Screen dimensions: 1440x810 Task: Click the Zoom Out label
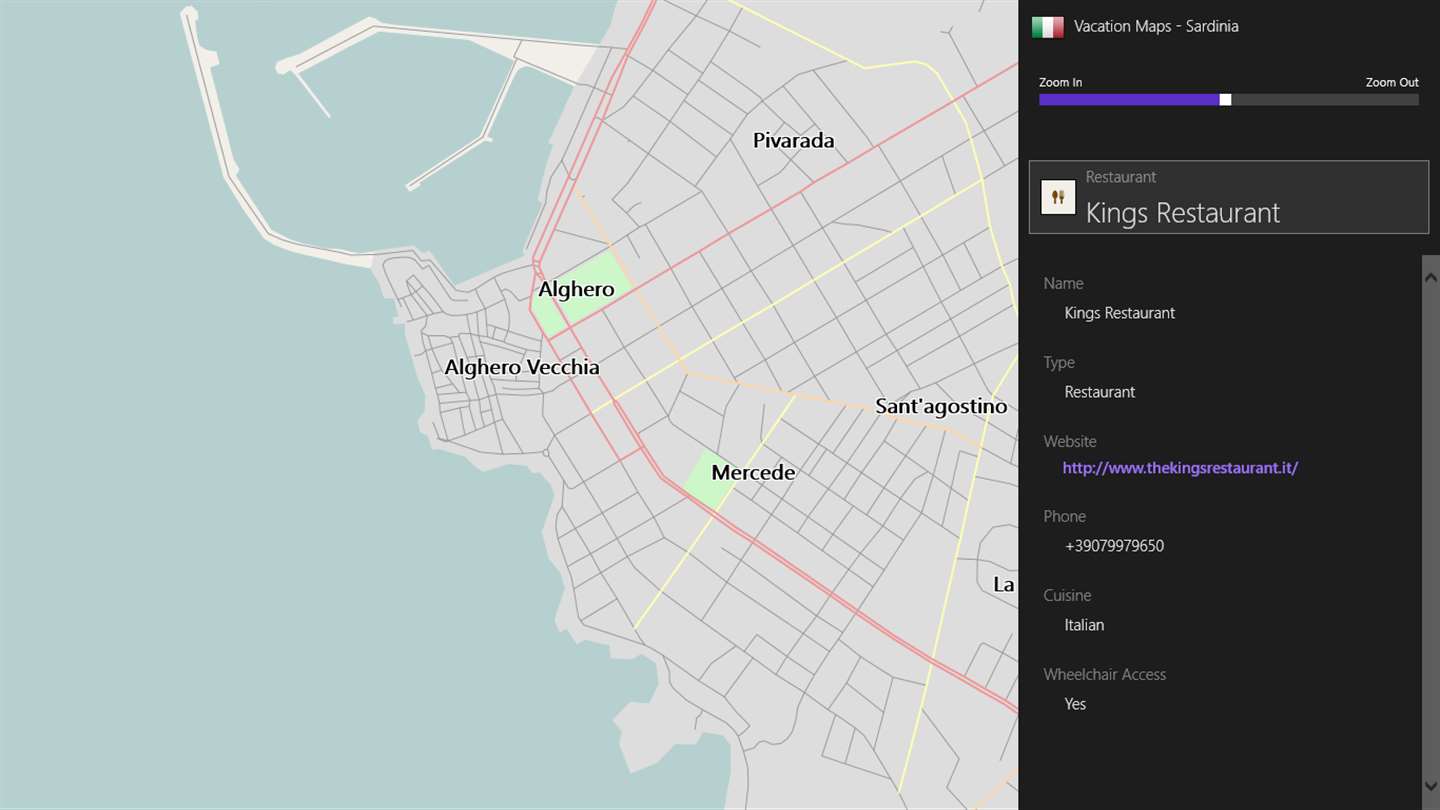point(1392,82)
